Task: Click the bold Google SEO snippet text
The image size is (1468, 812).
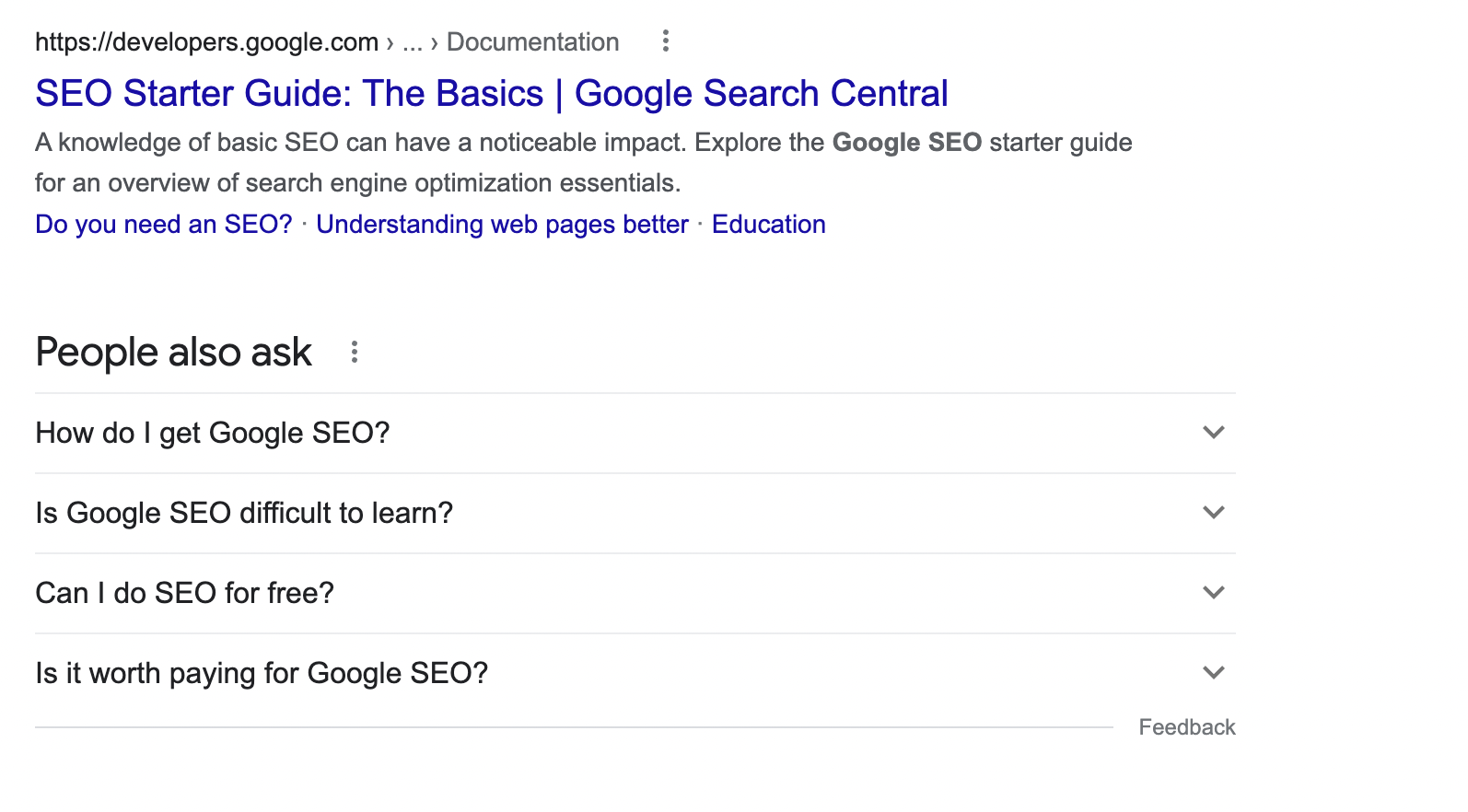Action: tap(906, 143)
